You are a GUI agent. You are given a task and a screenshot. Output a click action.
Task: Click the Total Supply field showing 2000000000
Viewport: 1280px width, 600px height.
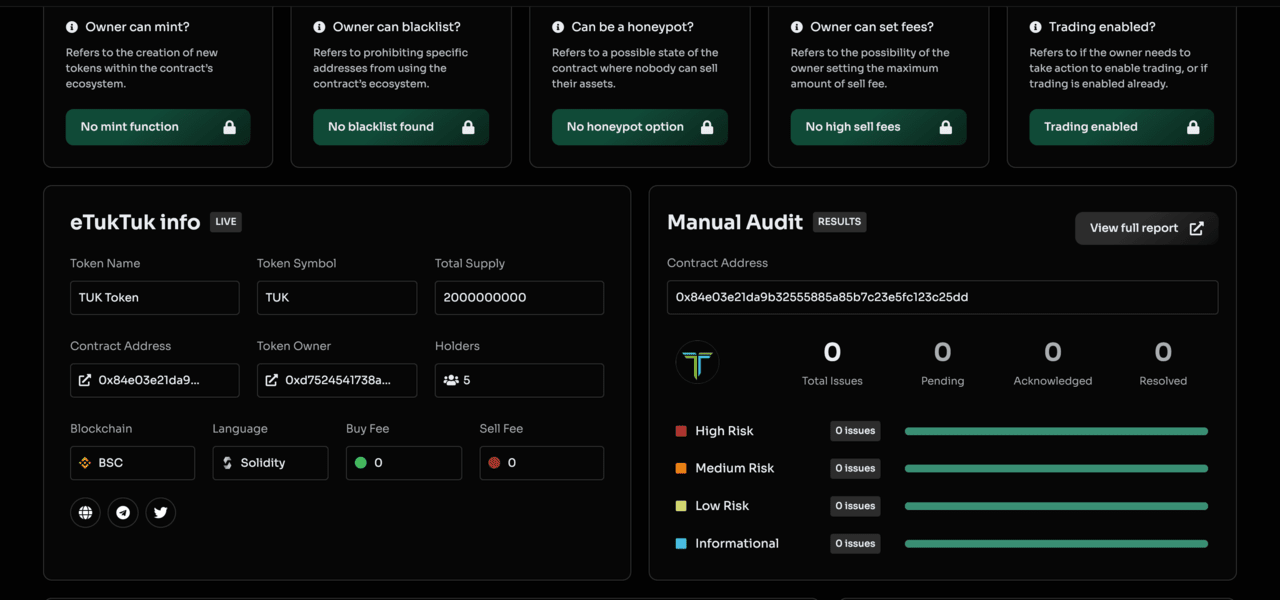(x=519, y=298)
